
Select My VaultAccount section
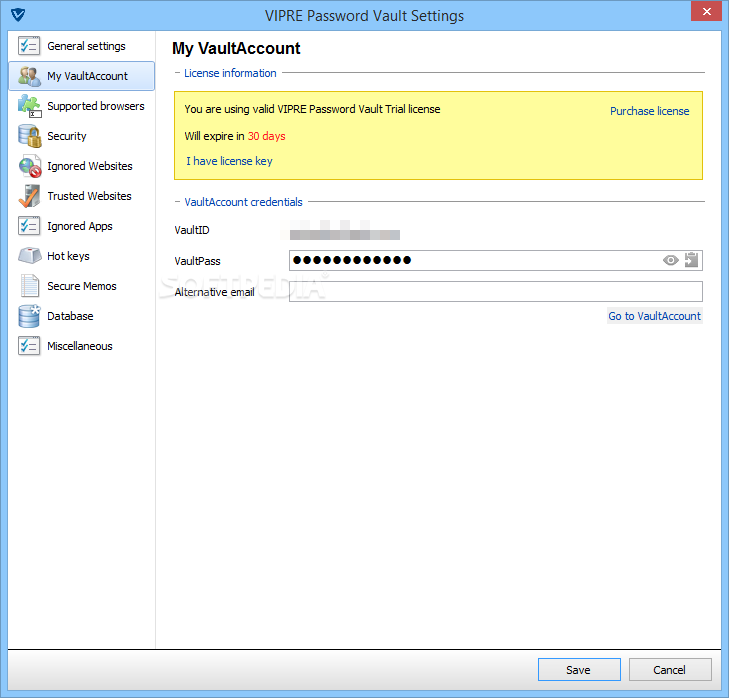pyautogui.click(x=81, y=76)
